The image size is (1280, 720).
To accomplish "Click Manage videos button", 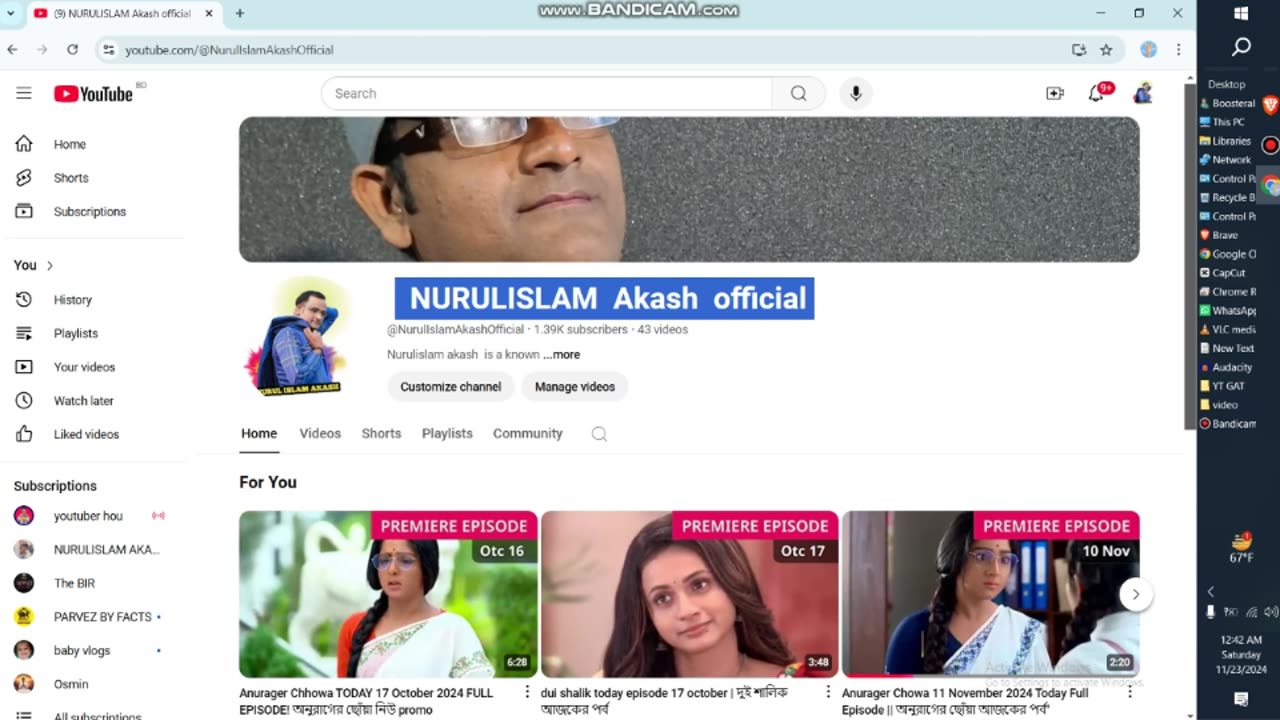I will 575,387.
